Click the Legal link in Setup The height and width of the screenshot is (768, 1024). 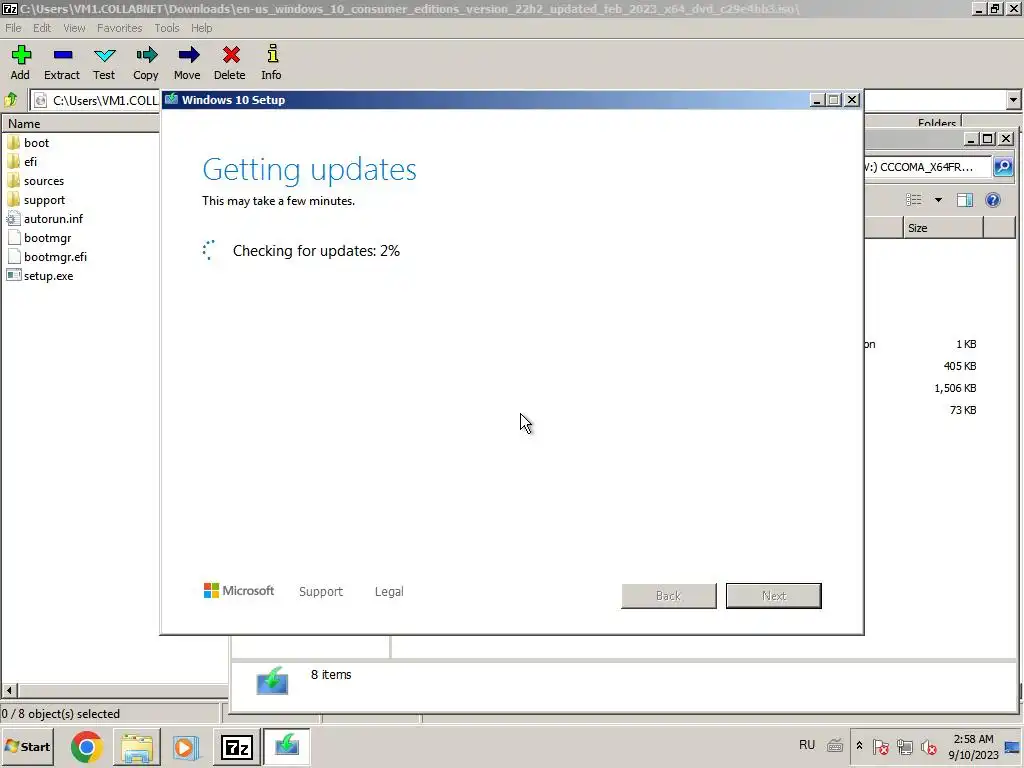389,592
